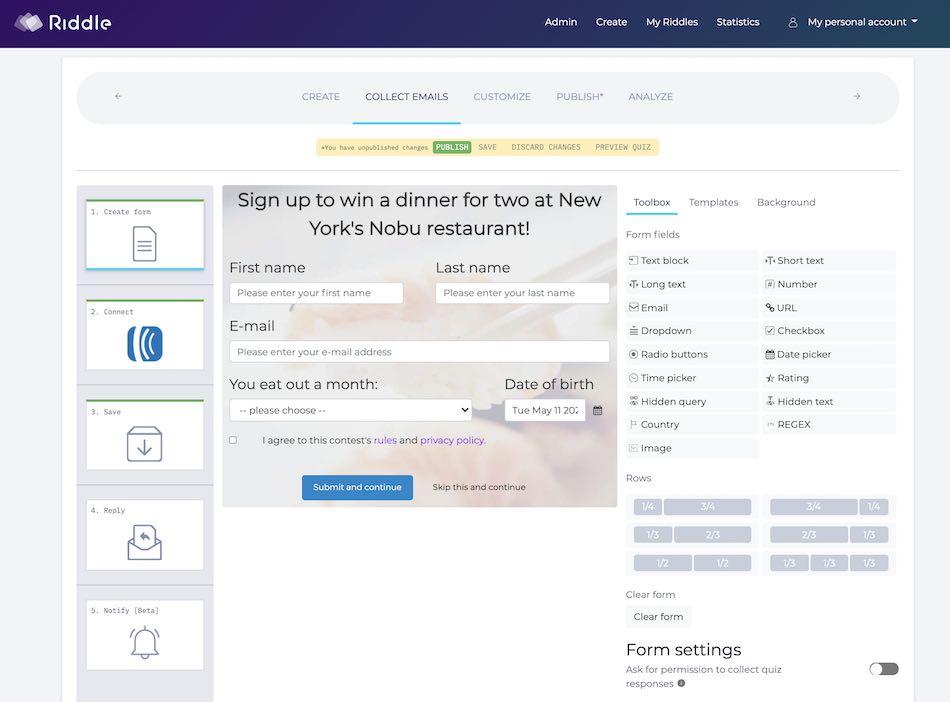
Task: Open the Create menu in navbar
Action: point(611,22)
